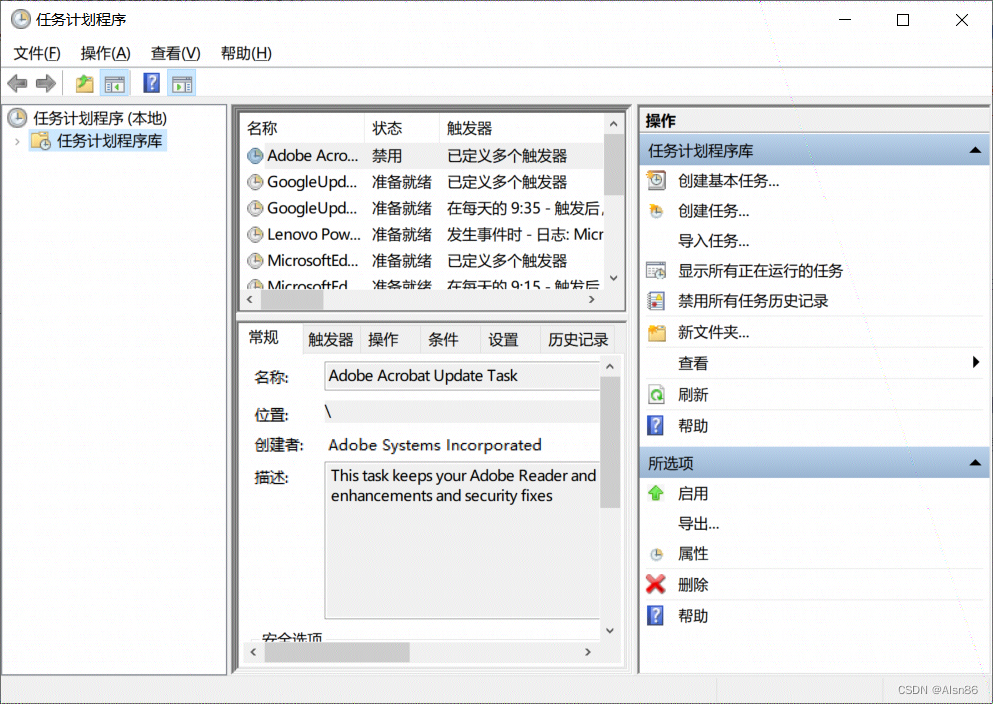This screenshot has width=993, height=704.
Task: Click the clock icon of Adobe Acro... task
Action: click(255, 156)
